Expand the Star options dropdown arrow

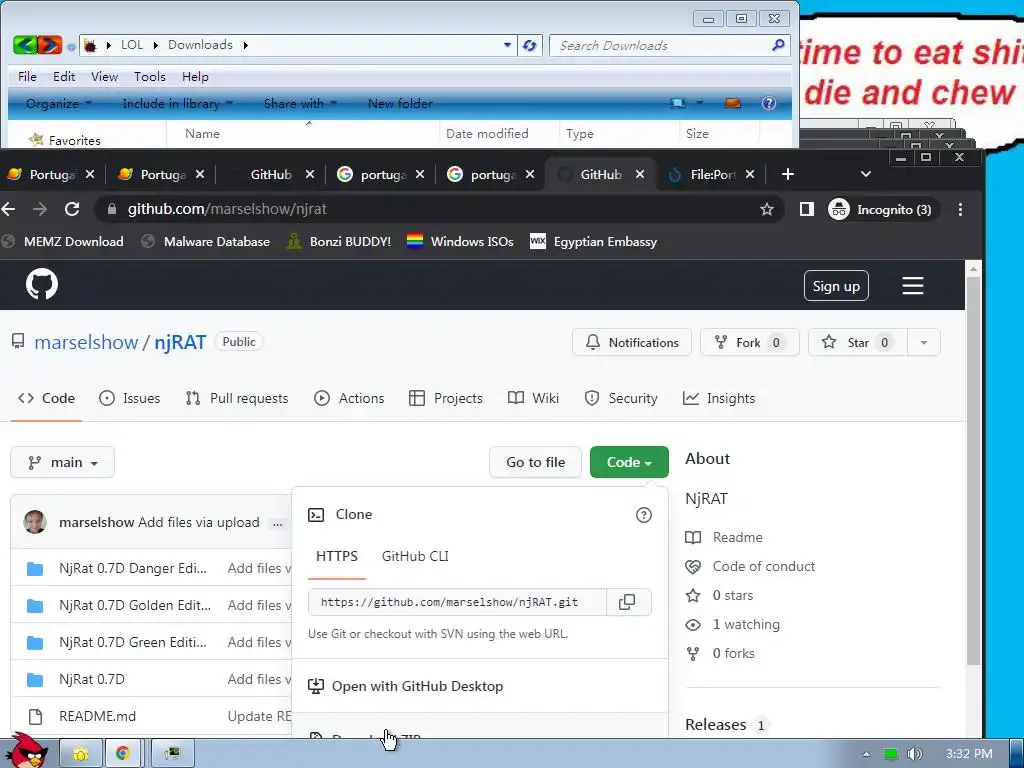click(923, 342)
